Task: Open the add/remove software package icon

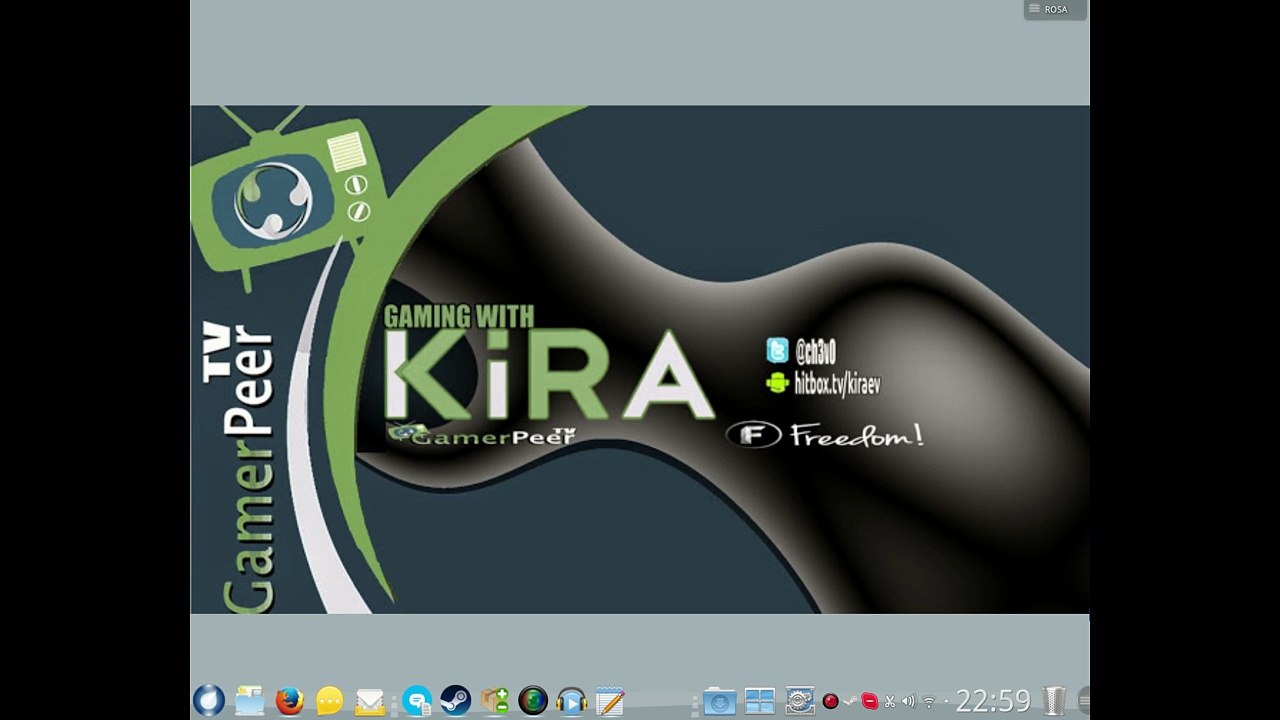Action: coord(494,701)
